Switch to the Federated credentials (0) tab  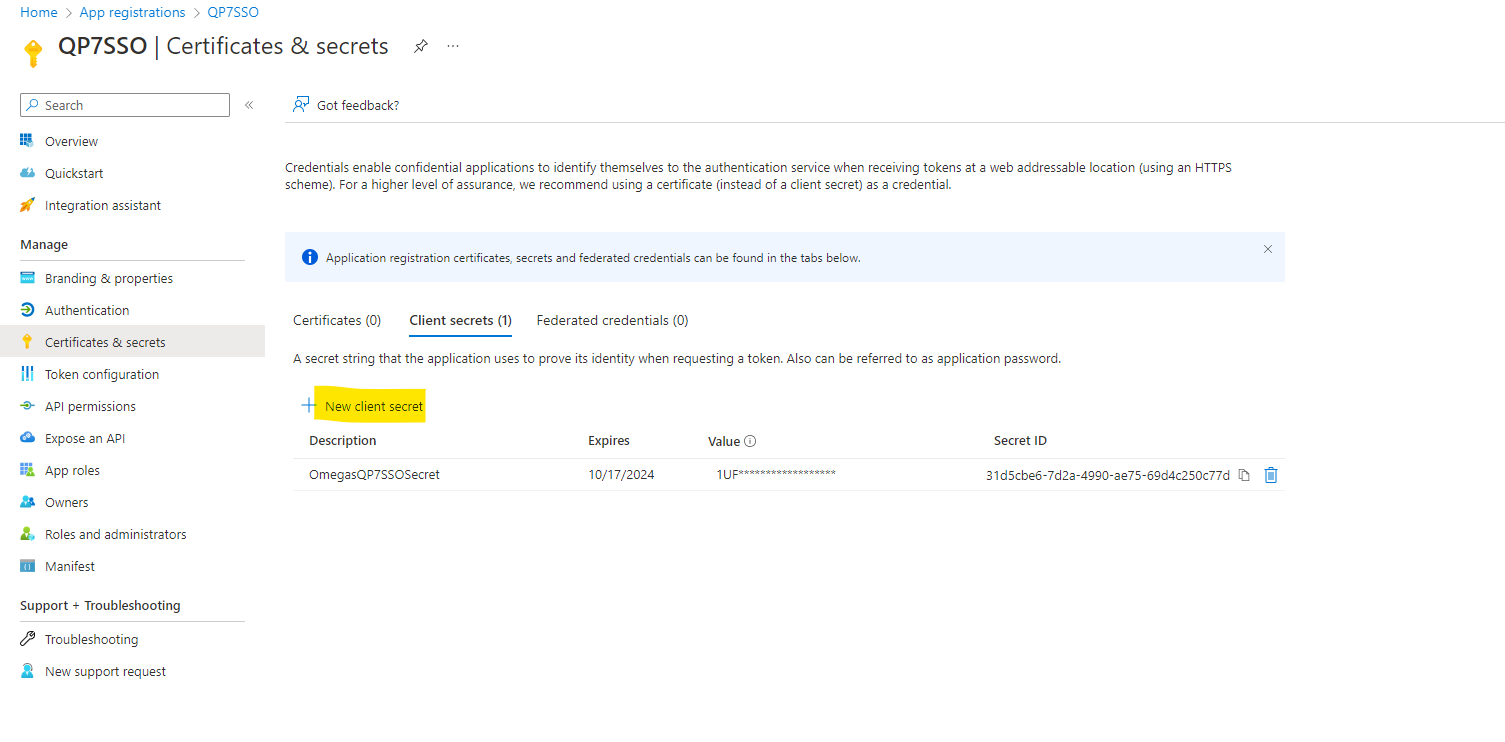click(612, 320)
